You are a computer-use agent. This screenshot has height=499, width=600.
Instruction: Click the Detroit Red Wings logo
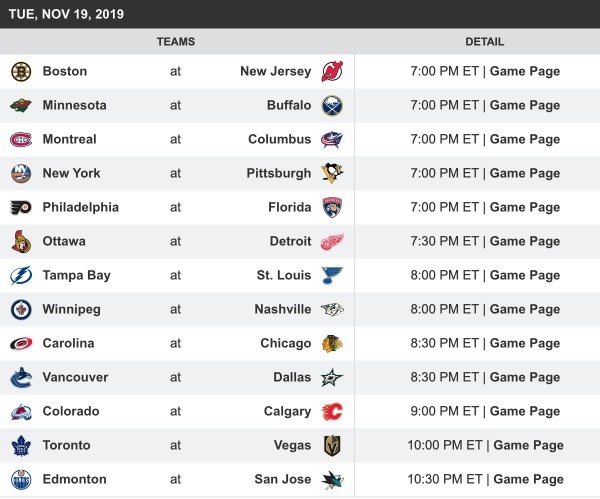[x=331, y=242]
